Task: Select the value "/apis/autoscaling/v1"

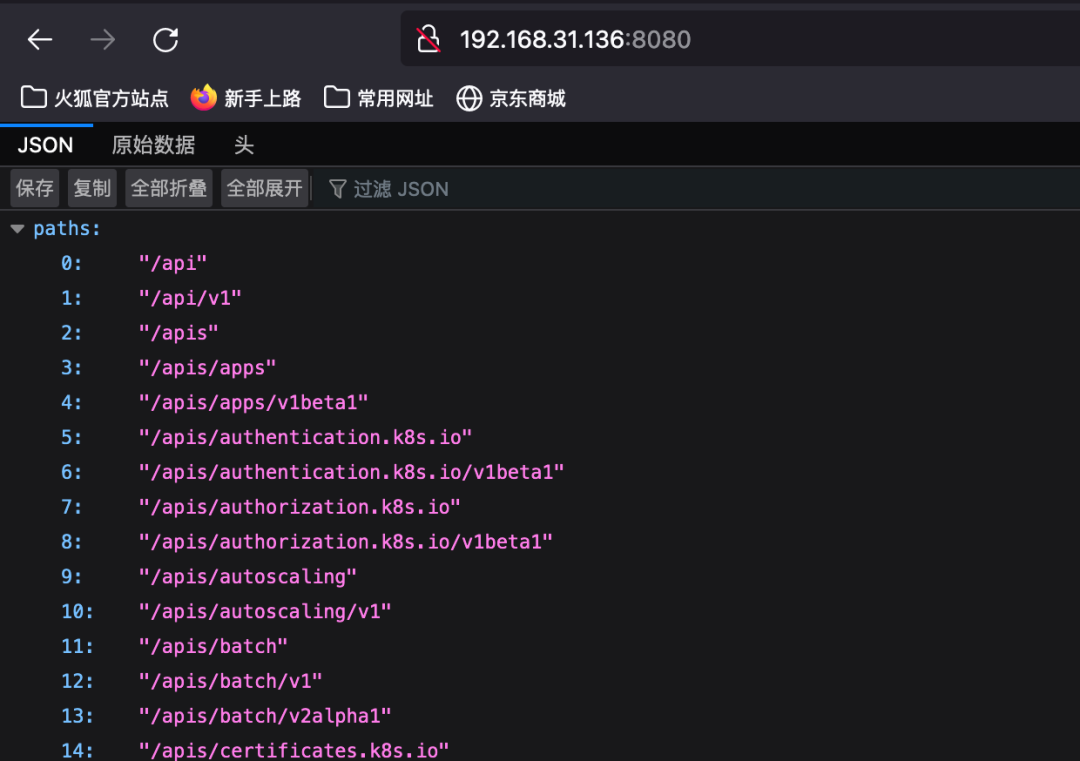Action: point(265,612)
